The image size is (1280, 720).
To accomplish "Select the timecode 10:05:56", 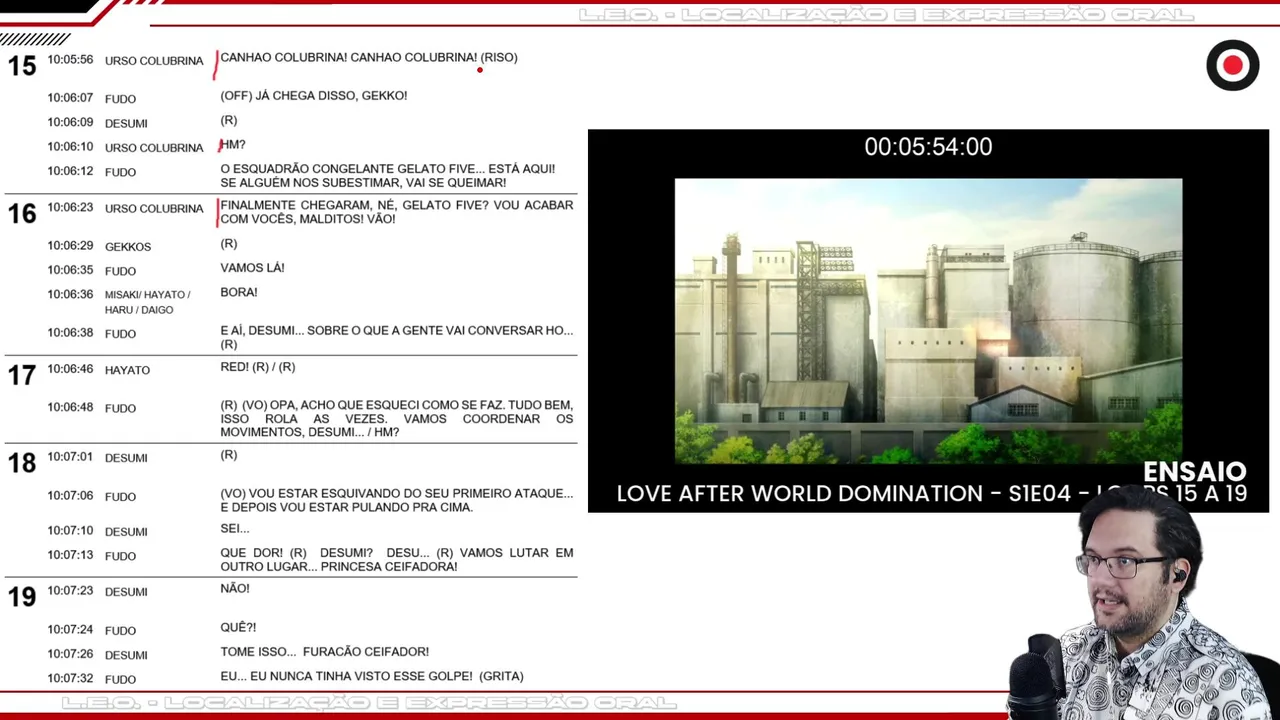I will pos(70,60).
